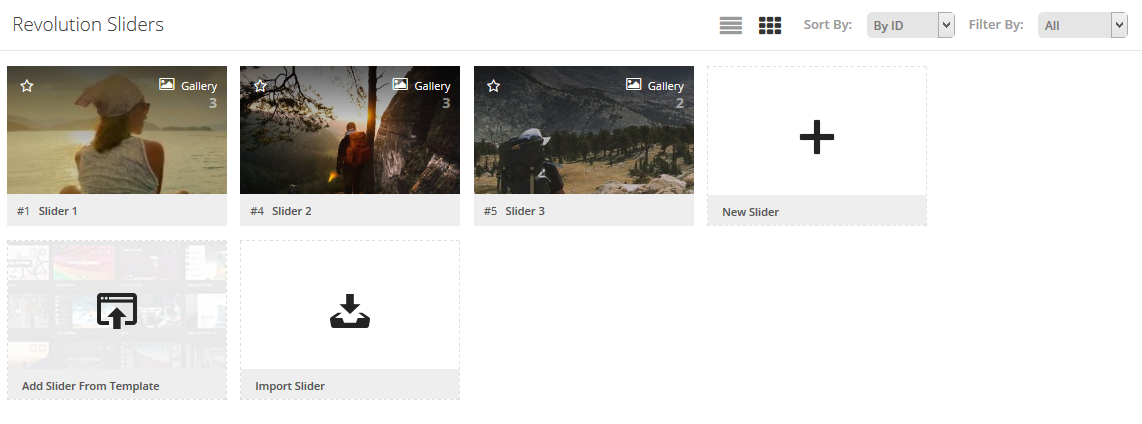Switch to list view layout

(731, 25)
